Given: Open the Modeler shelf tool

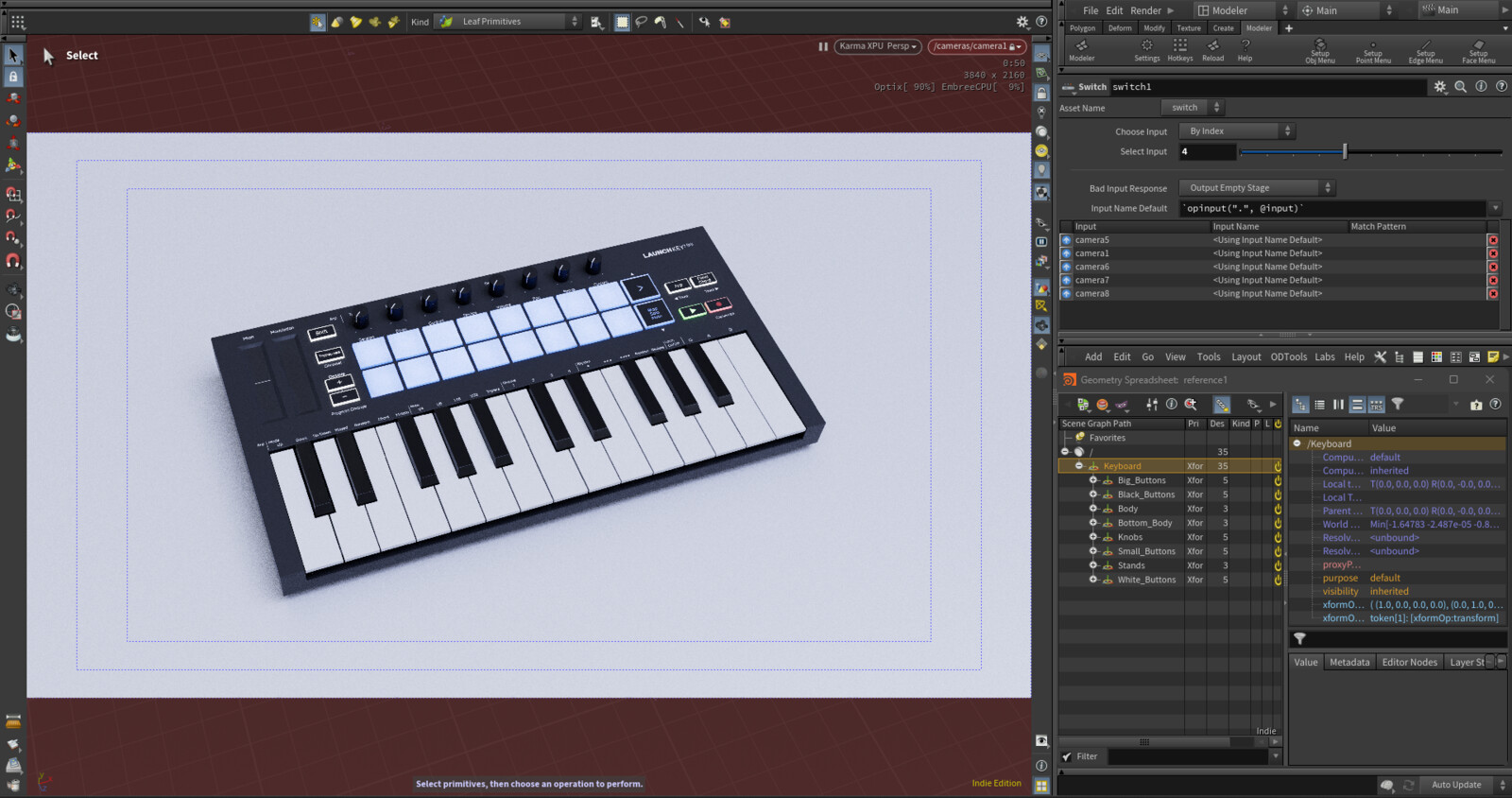Looking at the screenshot, I should tap(1082, 50).
